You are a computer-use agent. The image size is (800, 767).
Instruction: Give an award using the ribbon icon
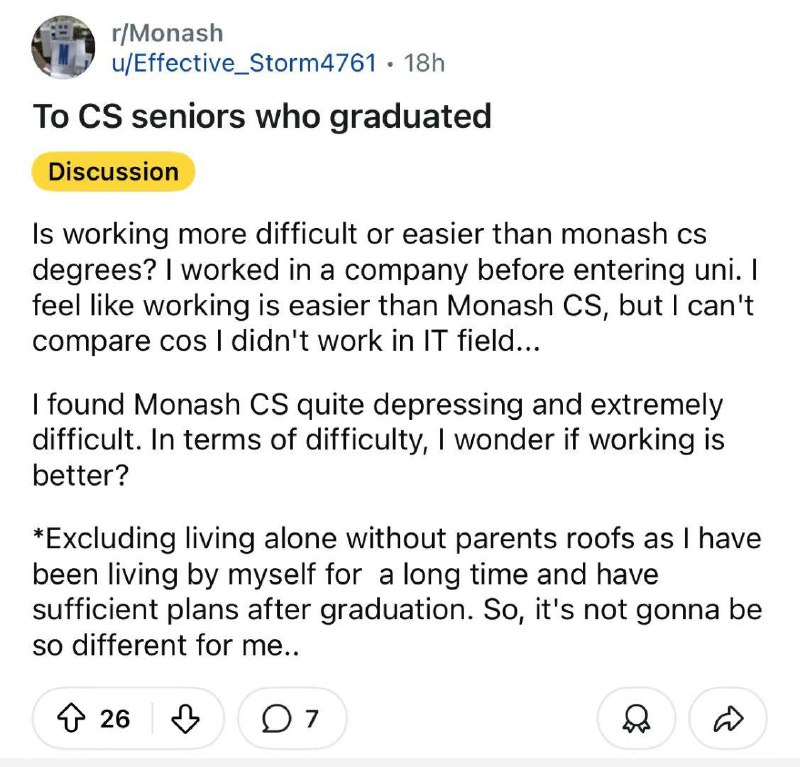633,718
